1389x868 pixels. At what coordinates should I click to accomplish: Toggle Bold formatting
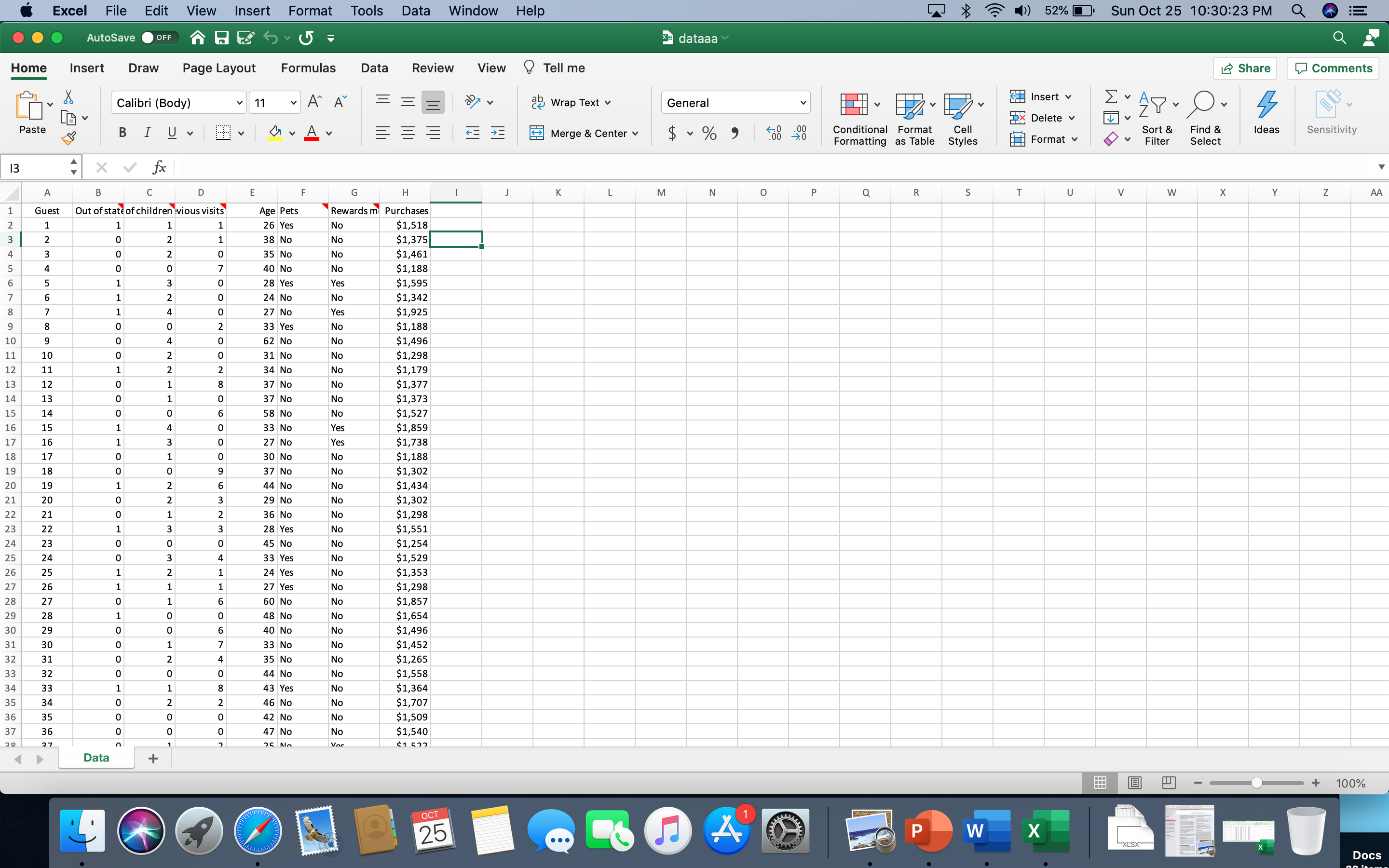click(x=122, y=133)
